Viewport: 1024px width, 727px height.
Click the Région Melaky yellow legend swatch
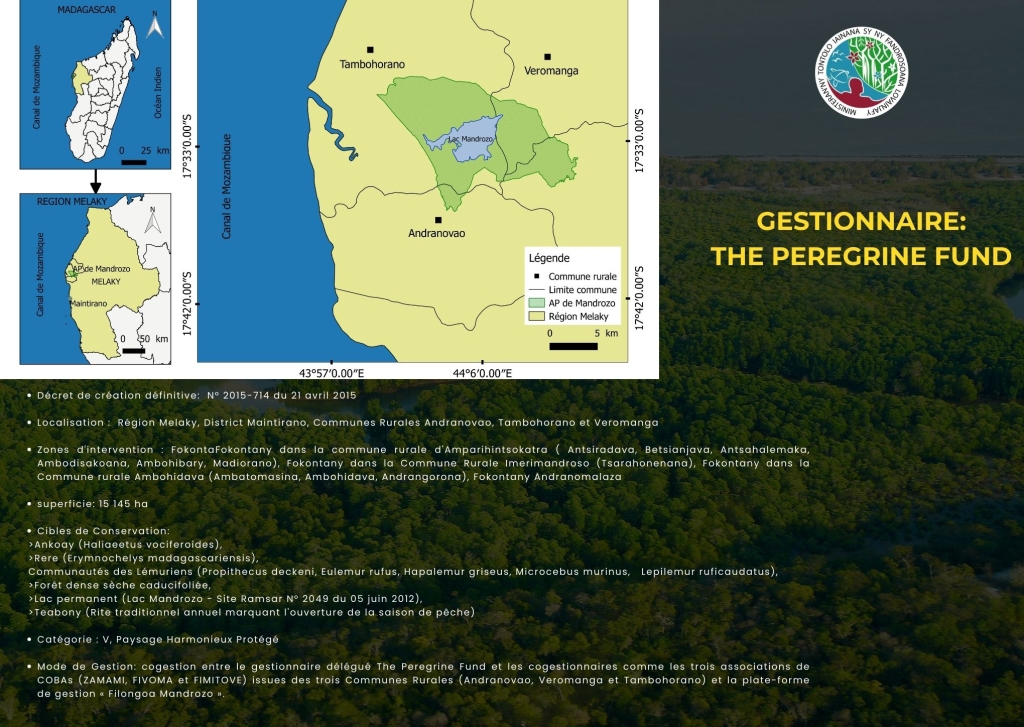pos(536,316)
